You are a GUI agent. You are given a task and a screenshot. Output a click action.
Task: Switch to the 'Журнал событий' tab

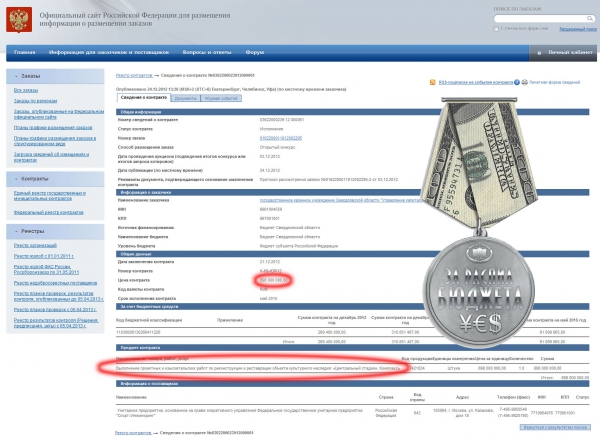pyautogui.click(x=221, y=98)
